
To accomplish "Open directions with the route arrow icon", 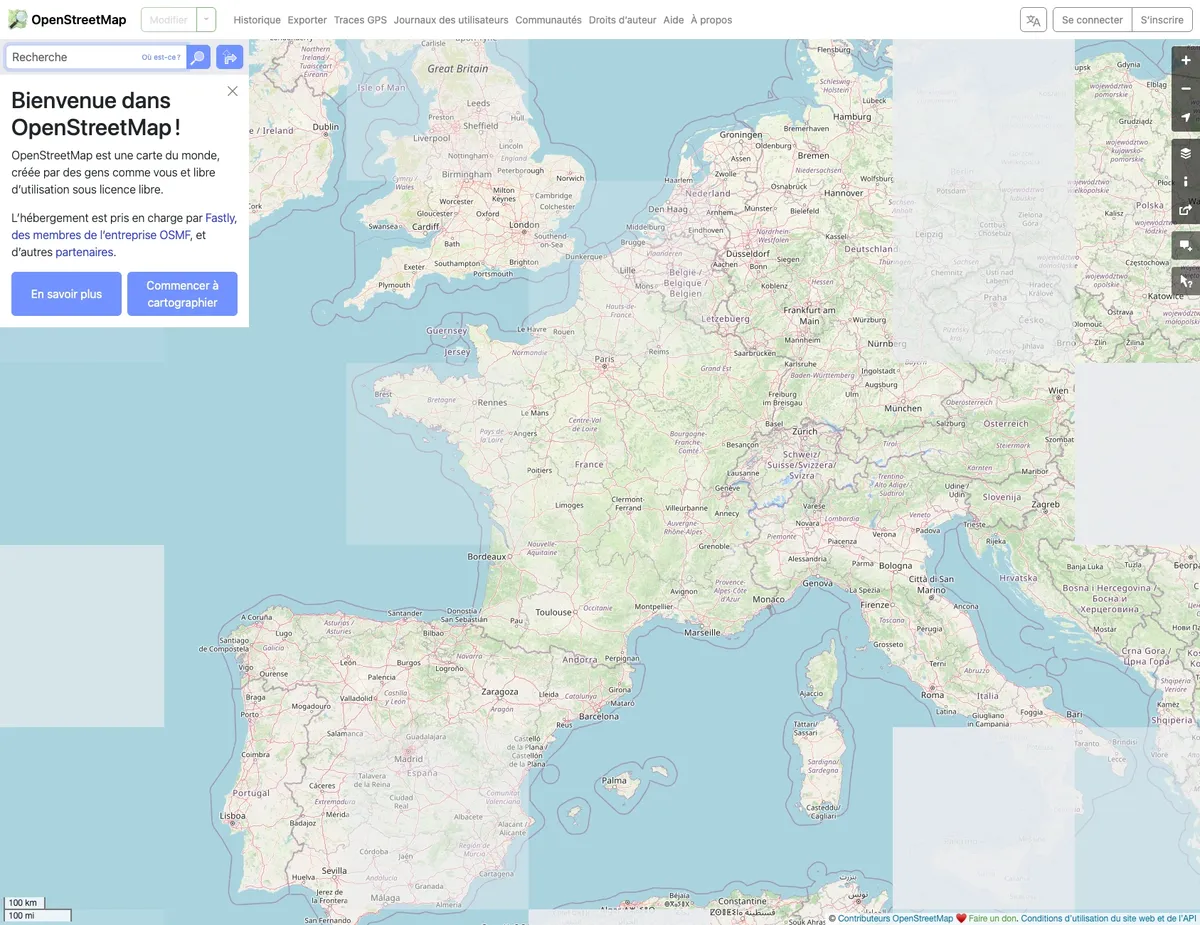I will tap(230, 57).
